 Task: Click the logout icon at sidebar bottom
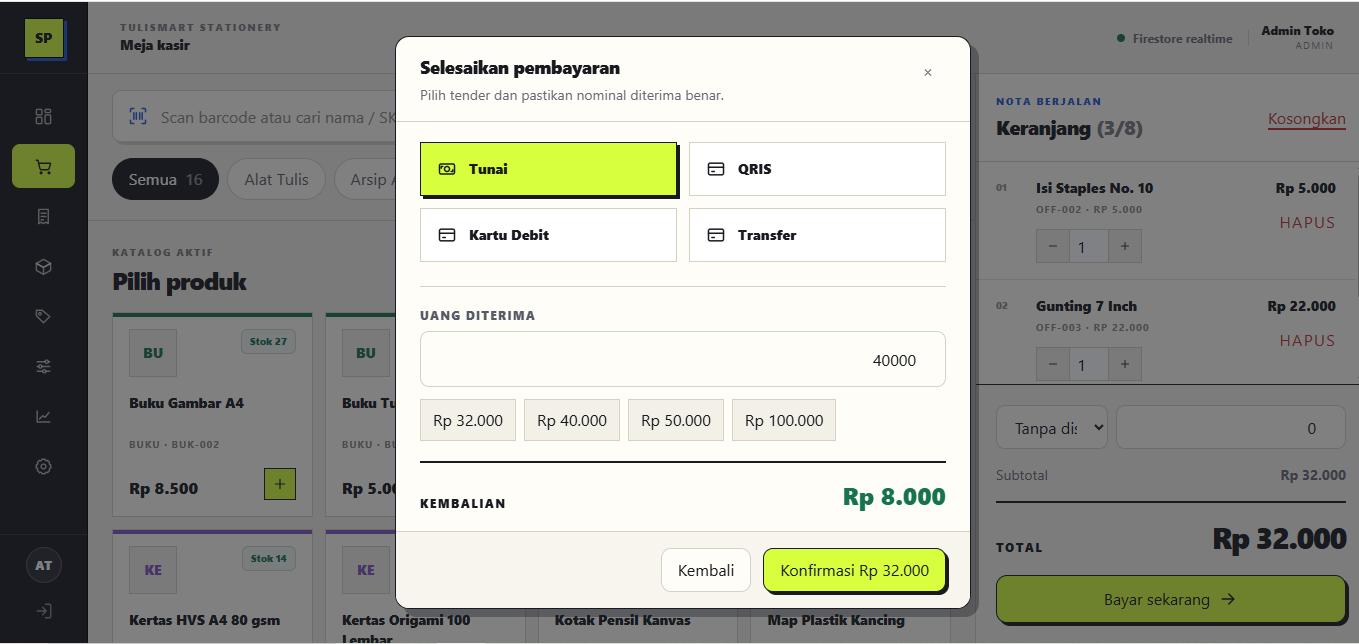tap(43, 611)
